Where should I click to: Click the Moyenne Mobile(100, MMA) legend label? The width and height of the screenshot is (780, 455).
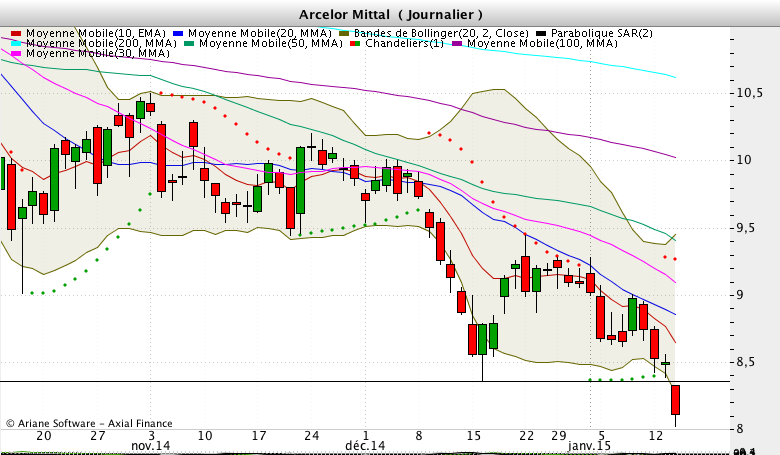pyautogui.click(x=542, y=43)
